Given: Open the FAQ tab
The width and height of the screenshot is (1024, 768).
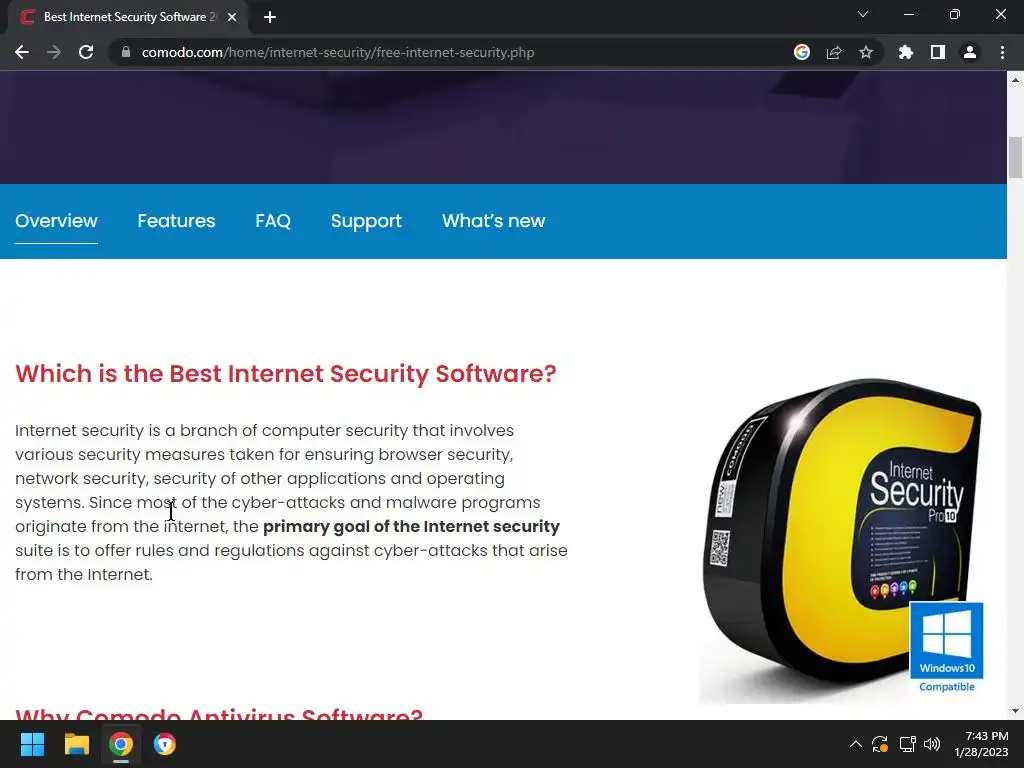Looking at the screenshot, I should [x=273, y=221].
